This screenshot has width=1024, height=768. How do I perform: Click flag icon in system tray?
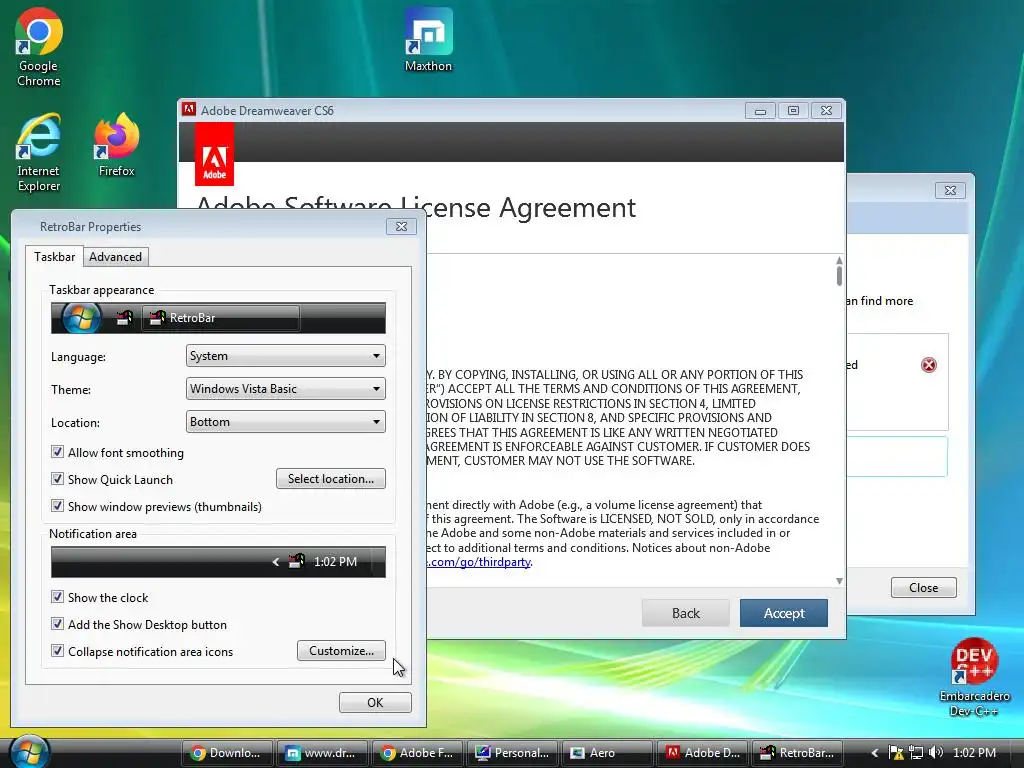click(896, 752)
